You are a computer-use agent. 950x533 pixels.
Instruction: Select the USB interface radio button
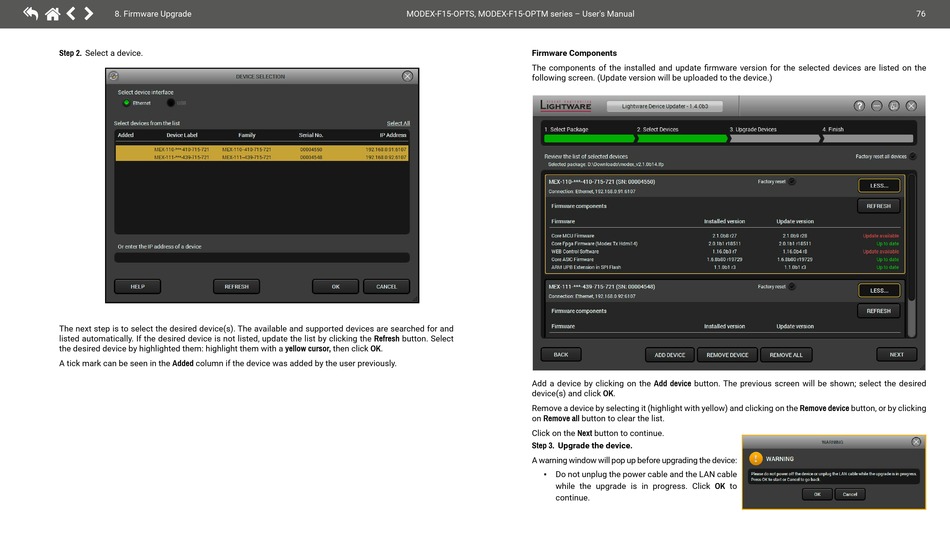click(171, 102)
